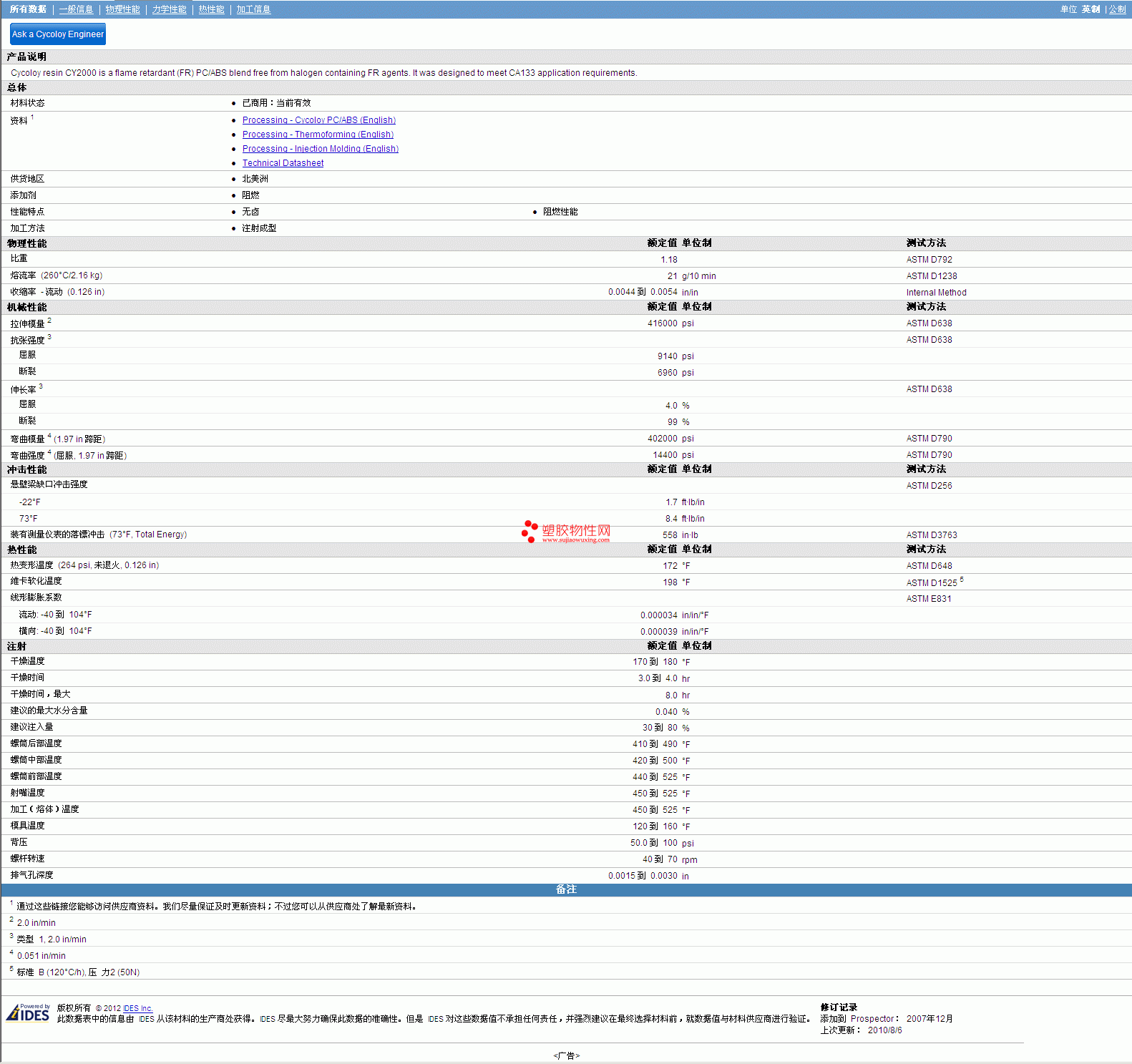Click the 悬壁梁缺口冲击强度 row label
Screen dimensions: 1132x1064
pyautogui.click(x=49, y=484)
